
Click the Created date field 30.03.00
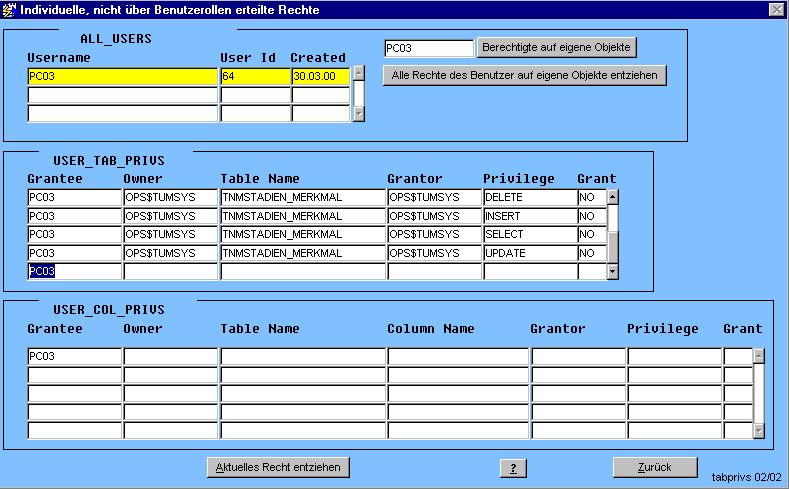pyautogui.click(x=320, y=76)
